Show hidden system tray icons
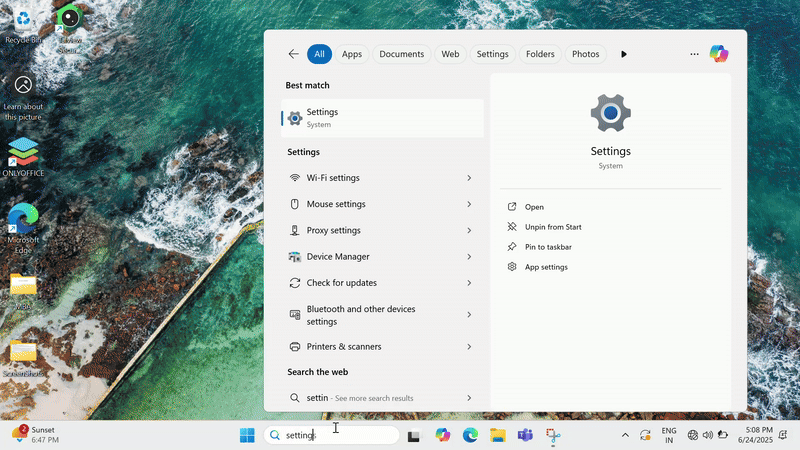This screenshot has width=800, height=450. [625, 435]
